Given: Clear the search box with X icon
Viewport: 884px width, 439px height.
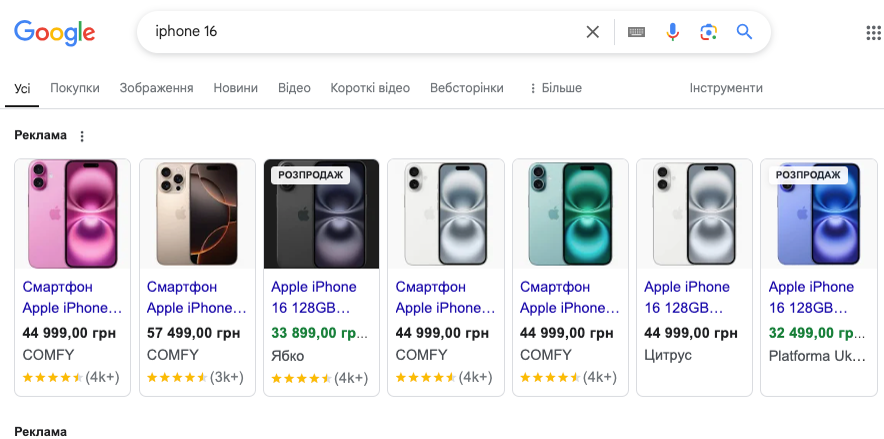Looking at the screenshot, I should tap(592, 32).
